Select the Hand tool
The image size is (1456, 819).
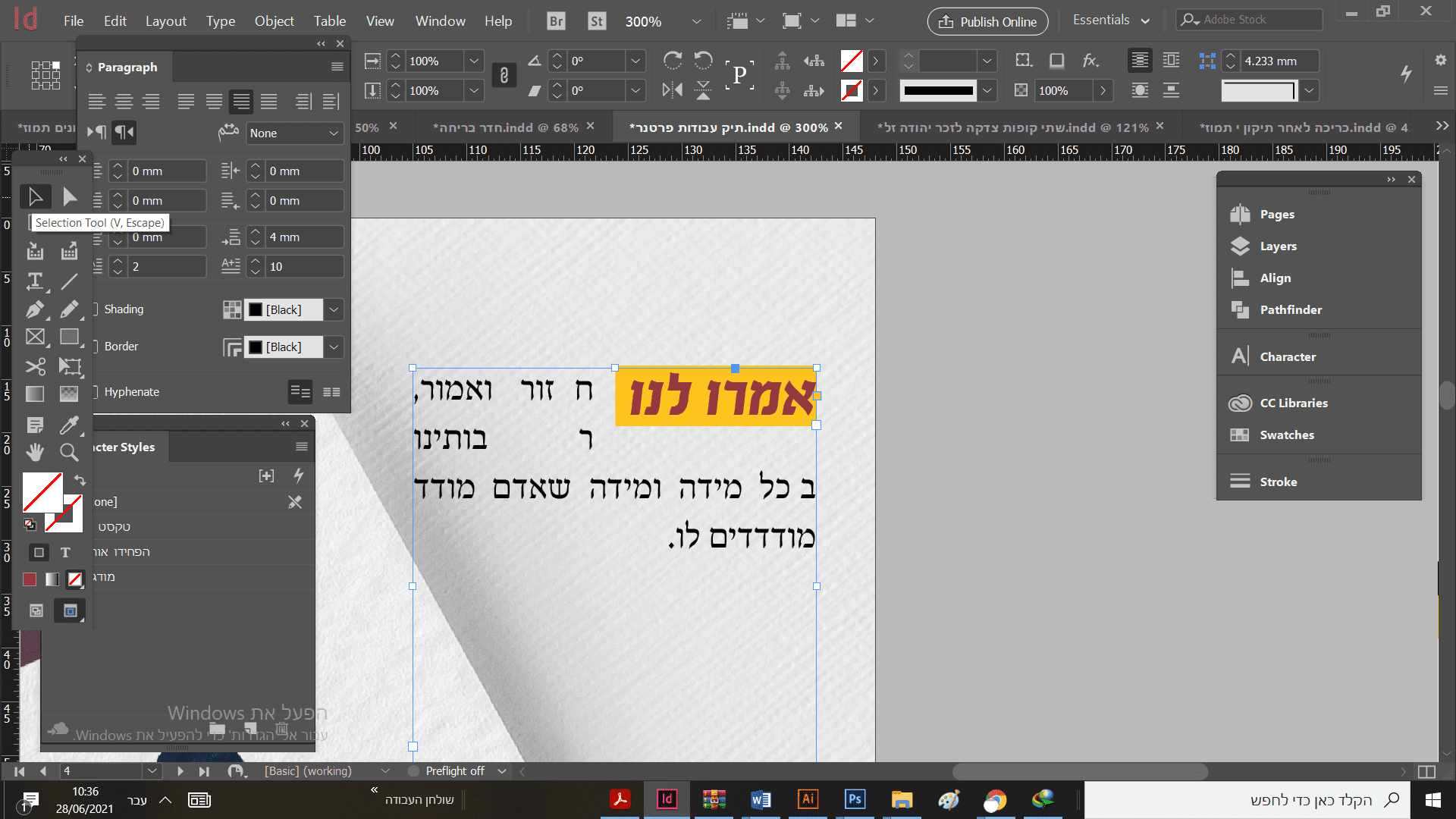point(35,453)
